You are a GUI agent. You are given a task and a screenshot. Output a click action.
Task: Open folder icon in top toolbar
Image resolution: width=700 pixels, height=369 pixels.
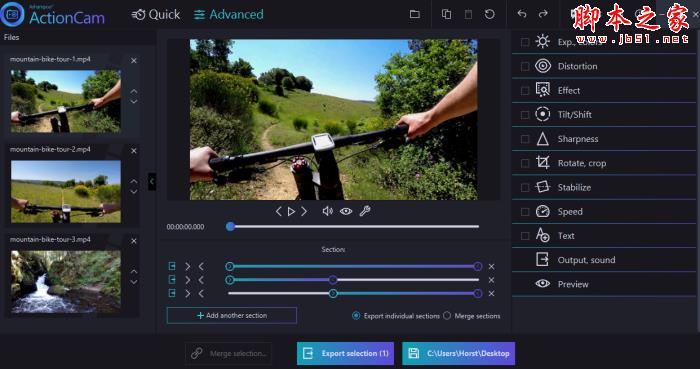click(415, 14)
